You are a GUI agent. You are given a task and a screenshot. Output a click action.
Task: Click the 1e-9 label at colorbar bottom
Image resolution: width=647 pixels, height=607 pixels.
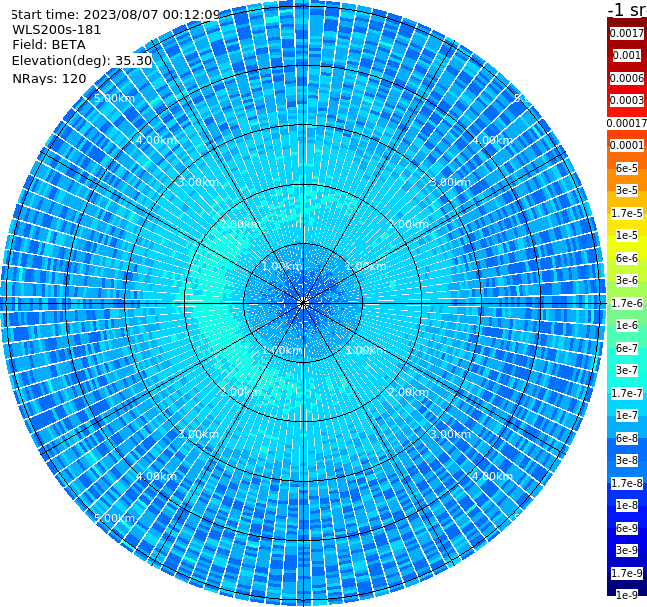pos(627,595)
